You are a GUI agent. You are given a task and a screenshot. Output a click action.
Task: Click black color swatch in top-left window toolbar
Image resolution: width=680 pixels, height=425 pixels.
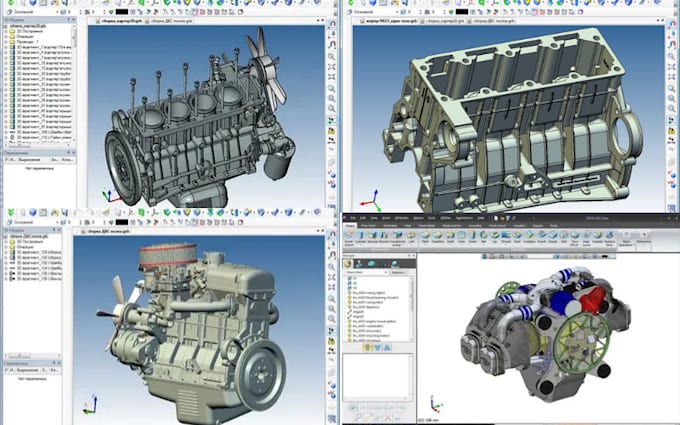point(122,12)
